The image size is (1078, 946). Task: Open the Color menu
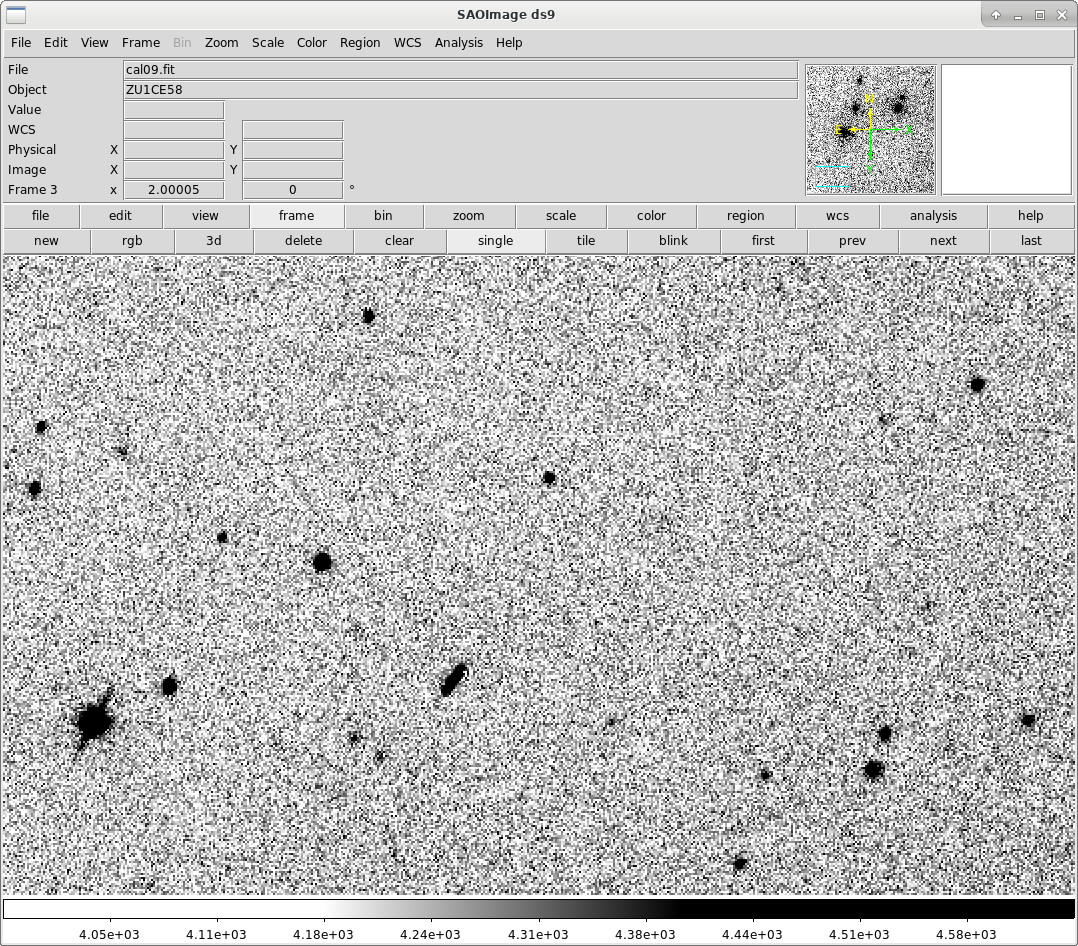click(311, 43)
